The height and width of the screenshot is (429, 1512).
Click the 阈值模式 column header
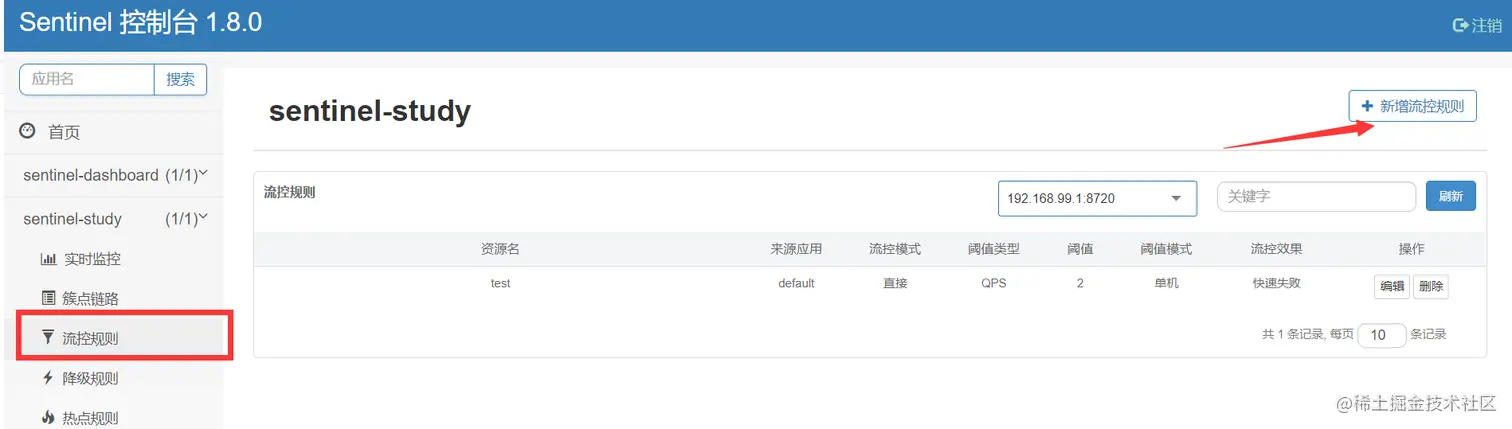(x=1166, y=249)
